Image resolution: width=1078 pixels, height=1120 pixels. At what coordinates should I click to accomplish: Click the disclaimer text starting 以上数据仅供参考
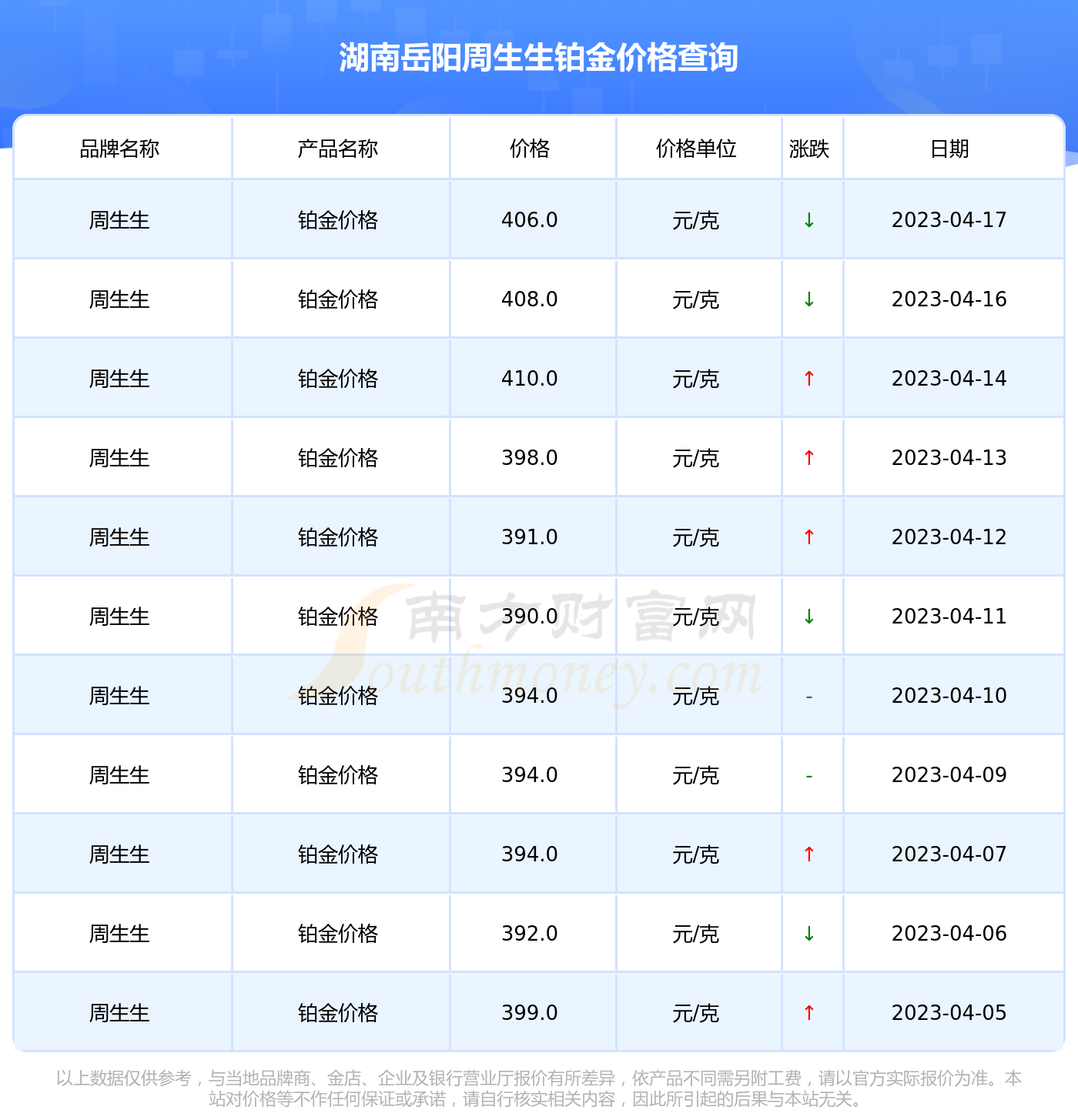[x=539, y=1088]
